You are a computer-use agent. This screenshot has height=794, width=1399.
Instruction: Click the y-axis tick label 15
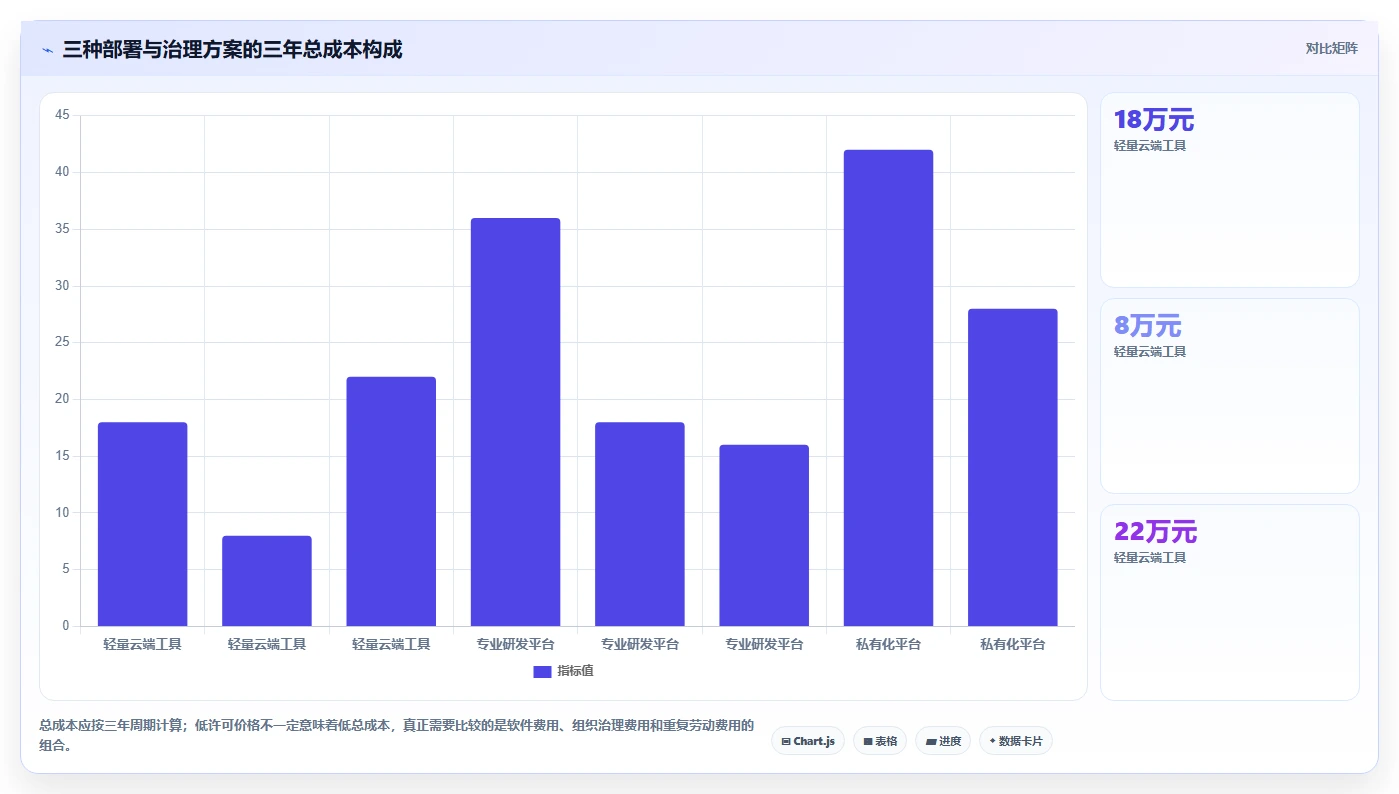[62, 456]
